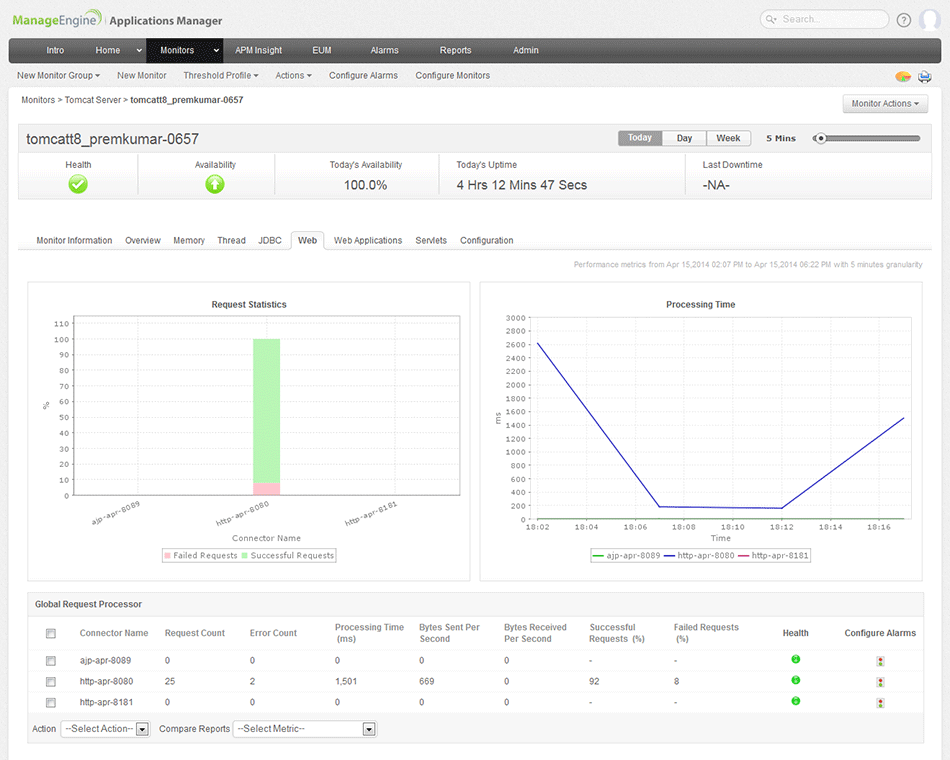Open the APM Insight menu

click(259, 50)
